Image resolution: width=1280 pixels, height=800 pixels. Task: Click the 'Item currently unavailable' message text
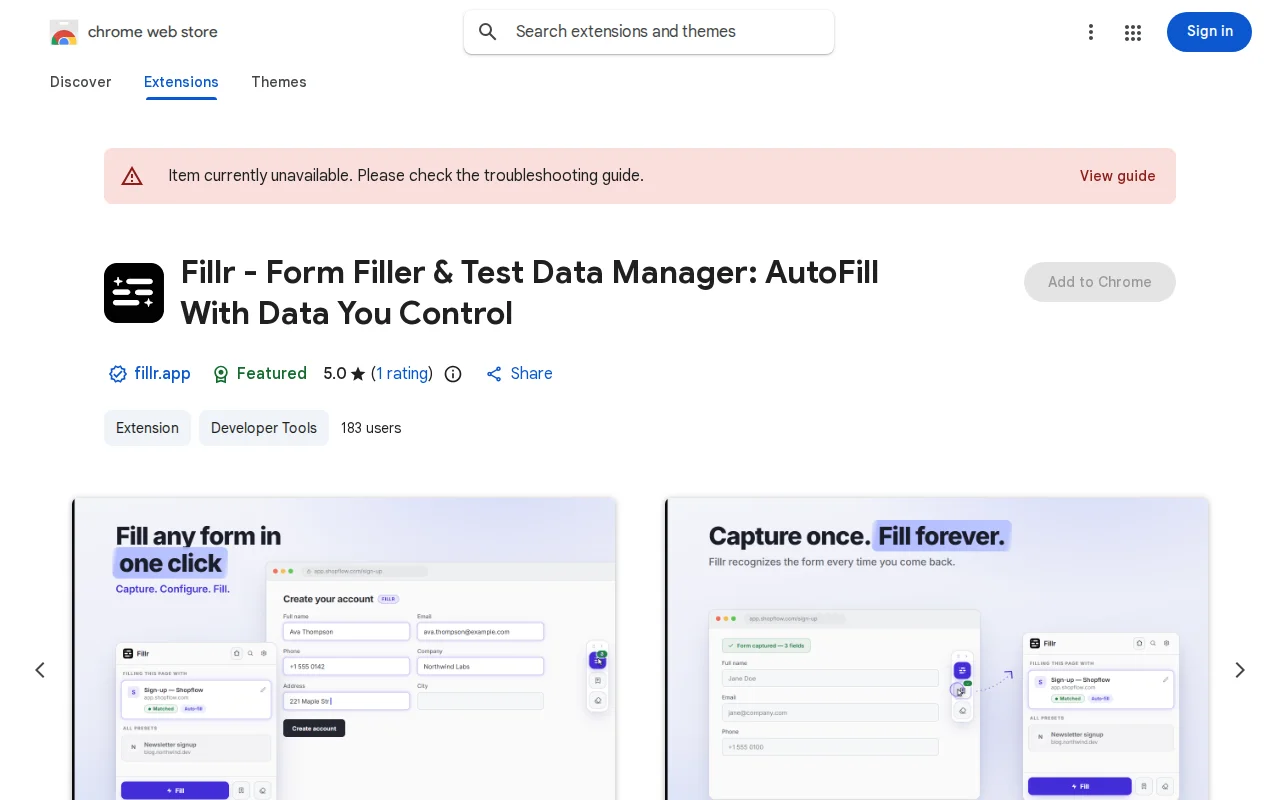(x=406, y=176)
